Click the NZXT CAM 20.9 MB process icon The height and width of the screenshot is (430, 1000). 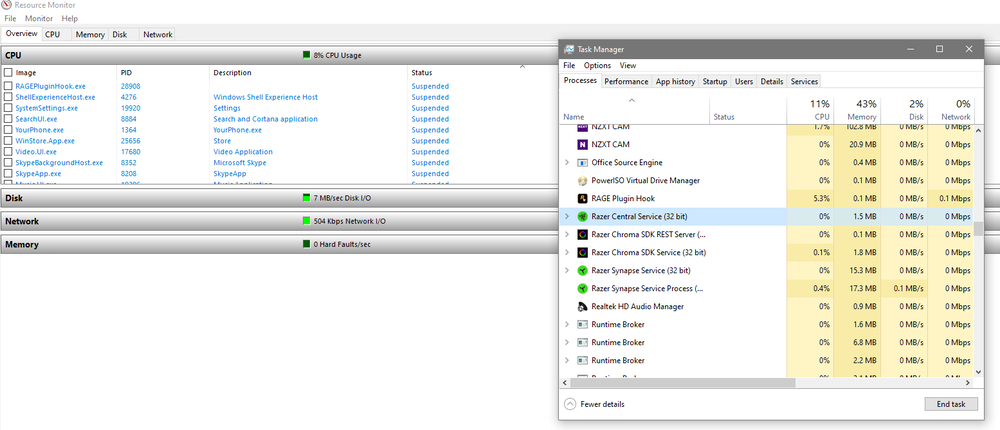pyautogui.click(x=582, y=145)
